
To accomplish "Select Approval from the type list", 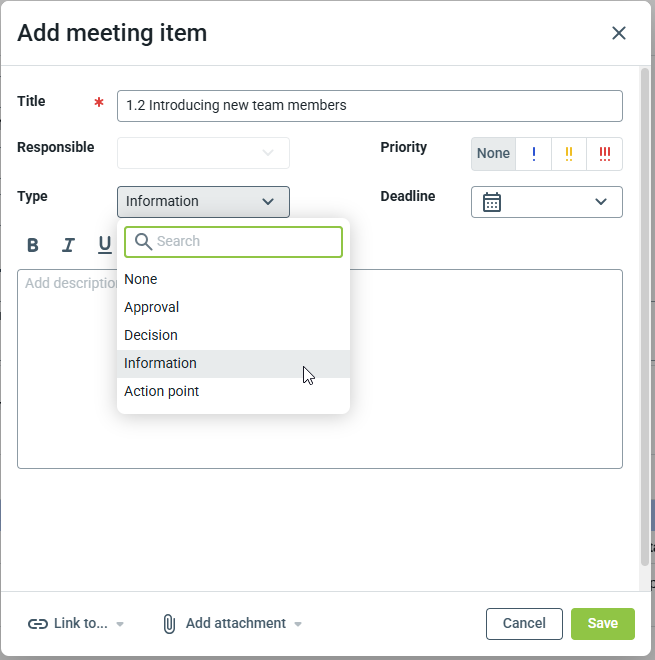I will click(152, 307).
